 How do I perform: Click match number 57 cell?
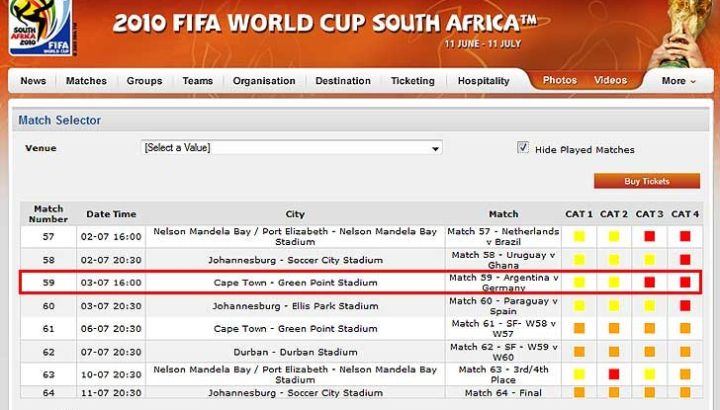coord(48,236)
